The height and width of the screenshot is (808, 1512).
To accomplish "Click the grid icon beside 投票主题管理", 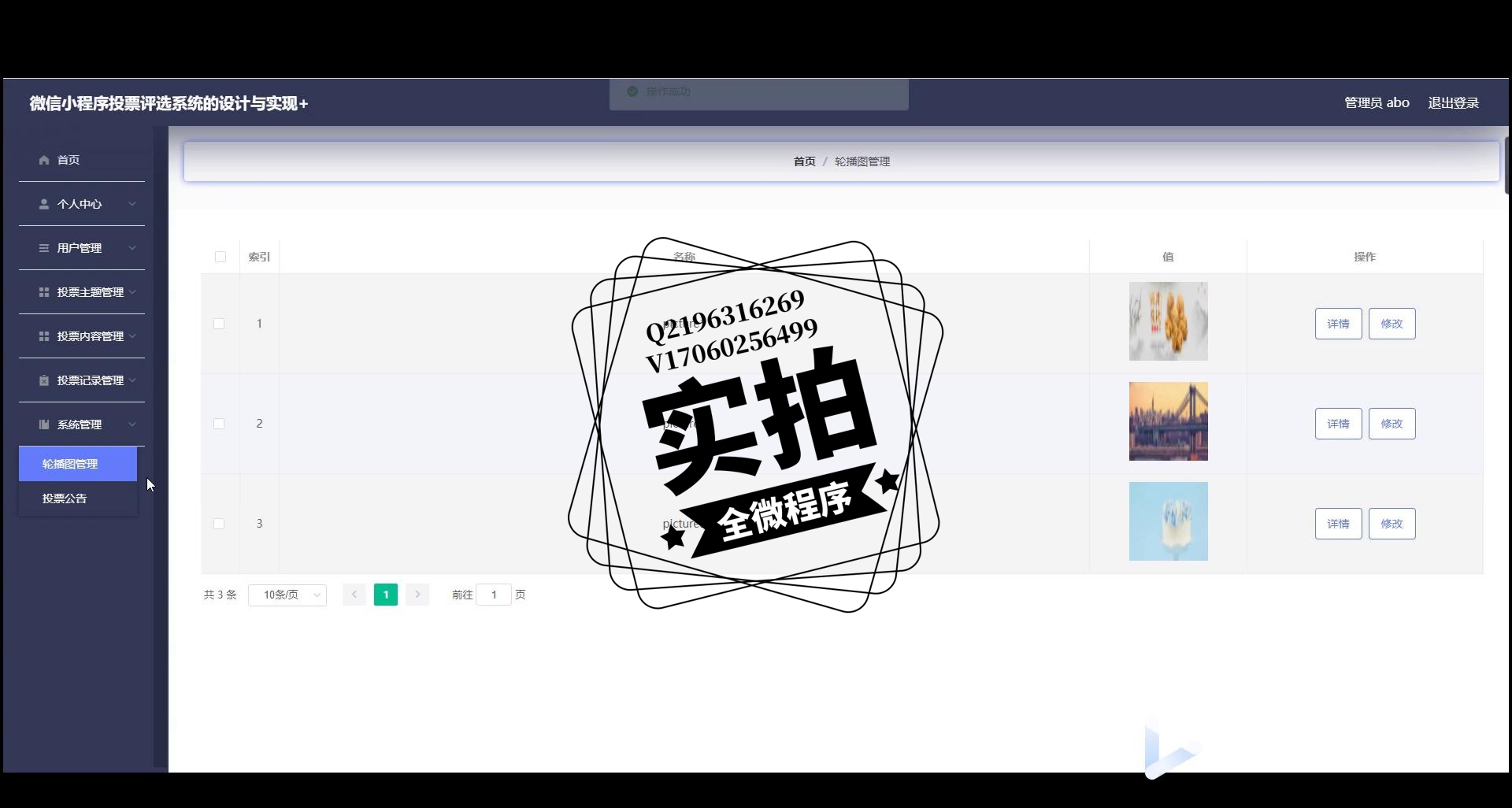I will (44, 292).
